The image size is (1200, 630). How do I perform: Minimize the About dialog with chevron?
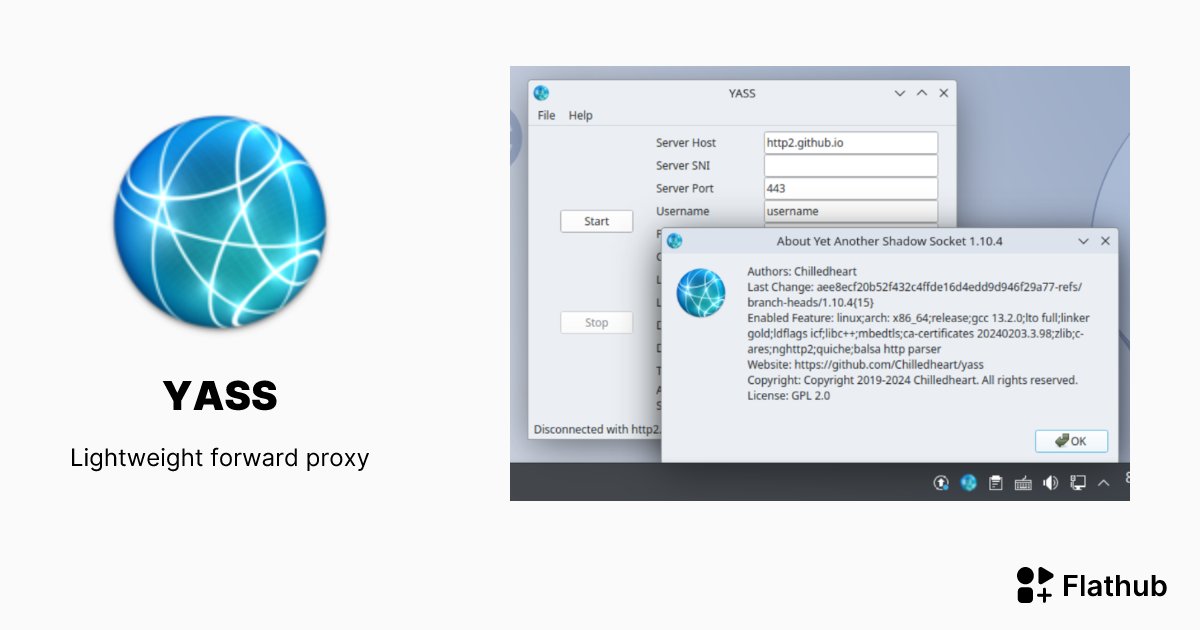(1084, 241)
